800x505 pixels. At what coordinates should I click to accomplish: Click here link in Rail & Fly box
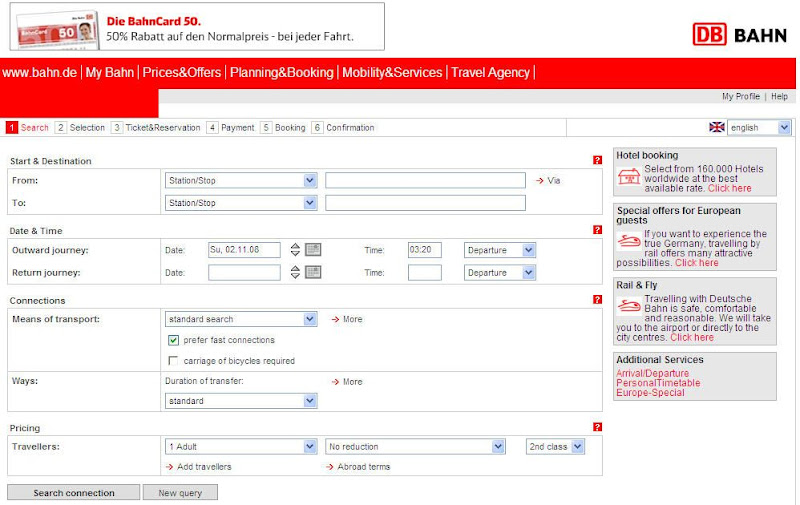pos(692,337)
